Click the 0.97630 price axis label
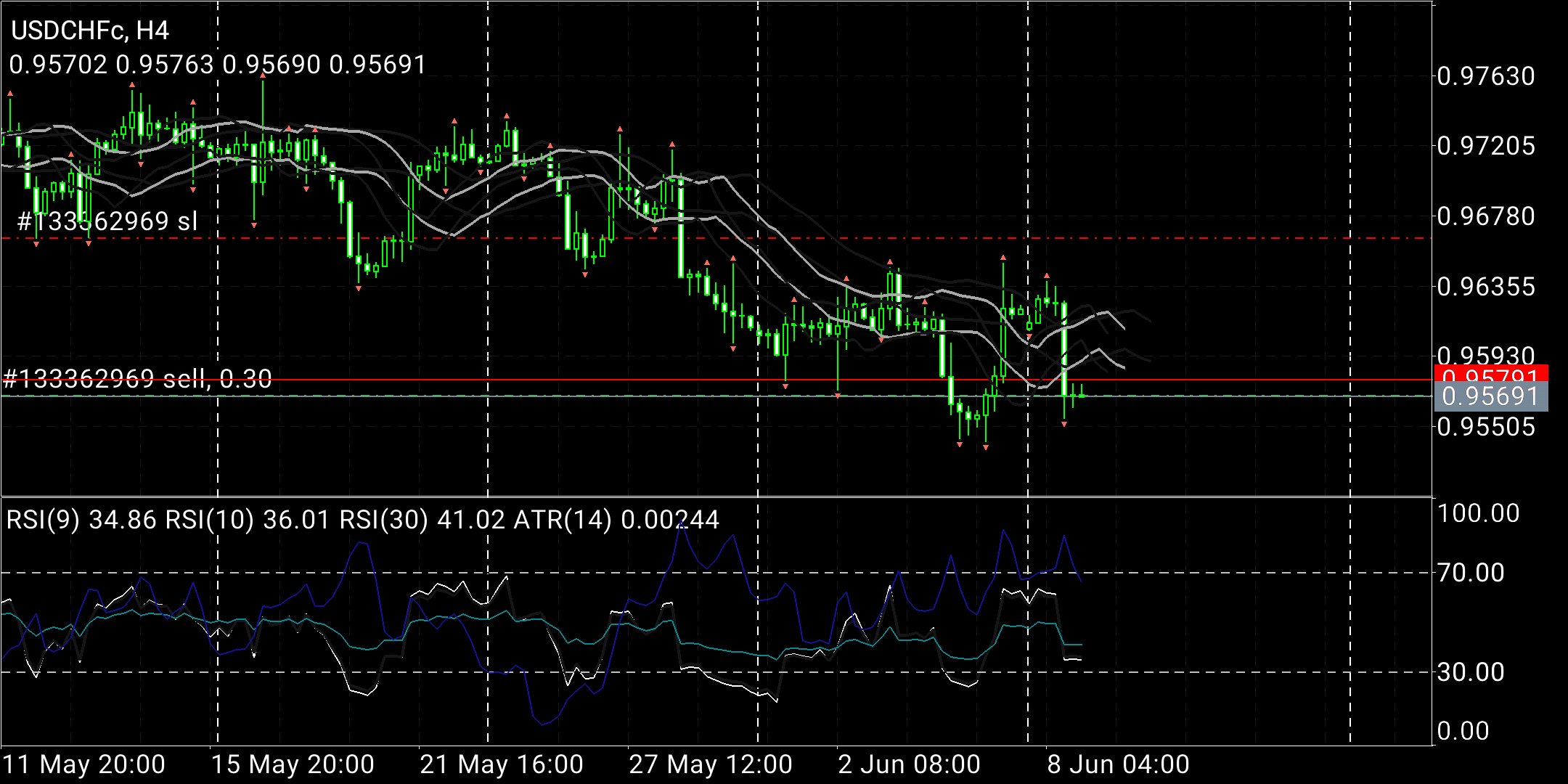Screen dimensions: 1568x784 pyautogui.click(x=1486, y=76)
